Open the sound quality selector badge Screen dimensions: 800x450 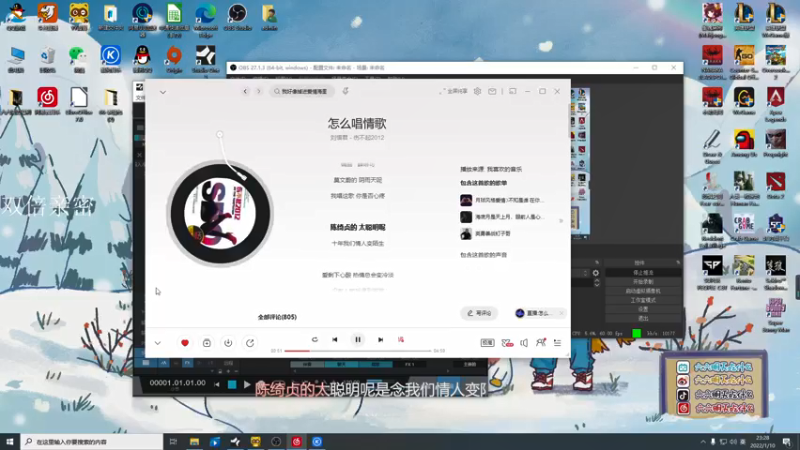point(487,343)
